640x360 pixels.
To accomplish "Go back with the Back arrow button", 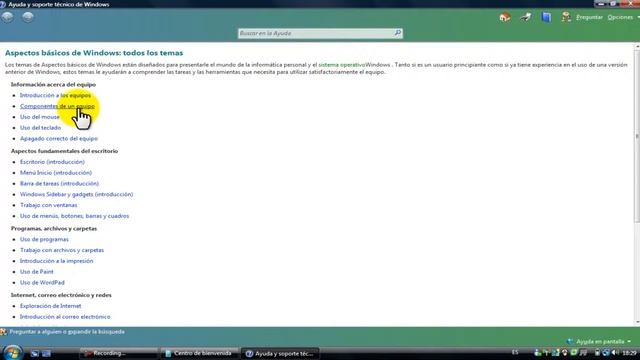I will pos(7,17).
